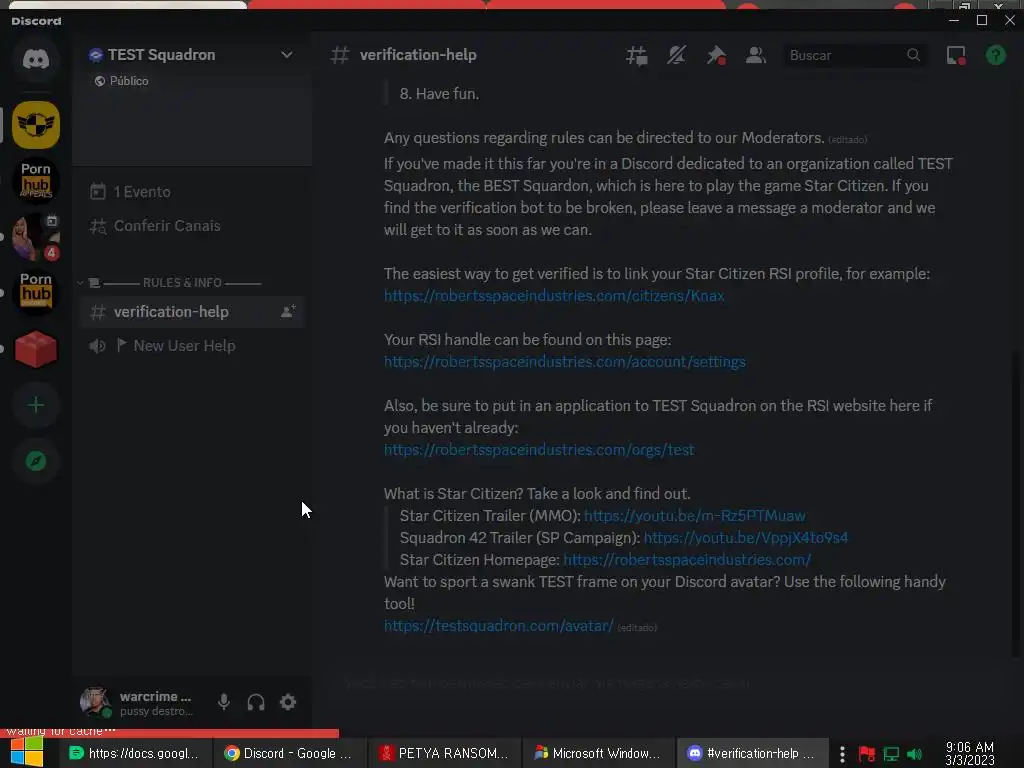Click the invite icon beside verification-help
The width and height of the screenshot is (1024, 768).
coord(288,312)
